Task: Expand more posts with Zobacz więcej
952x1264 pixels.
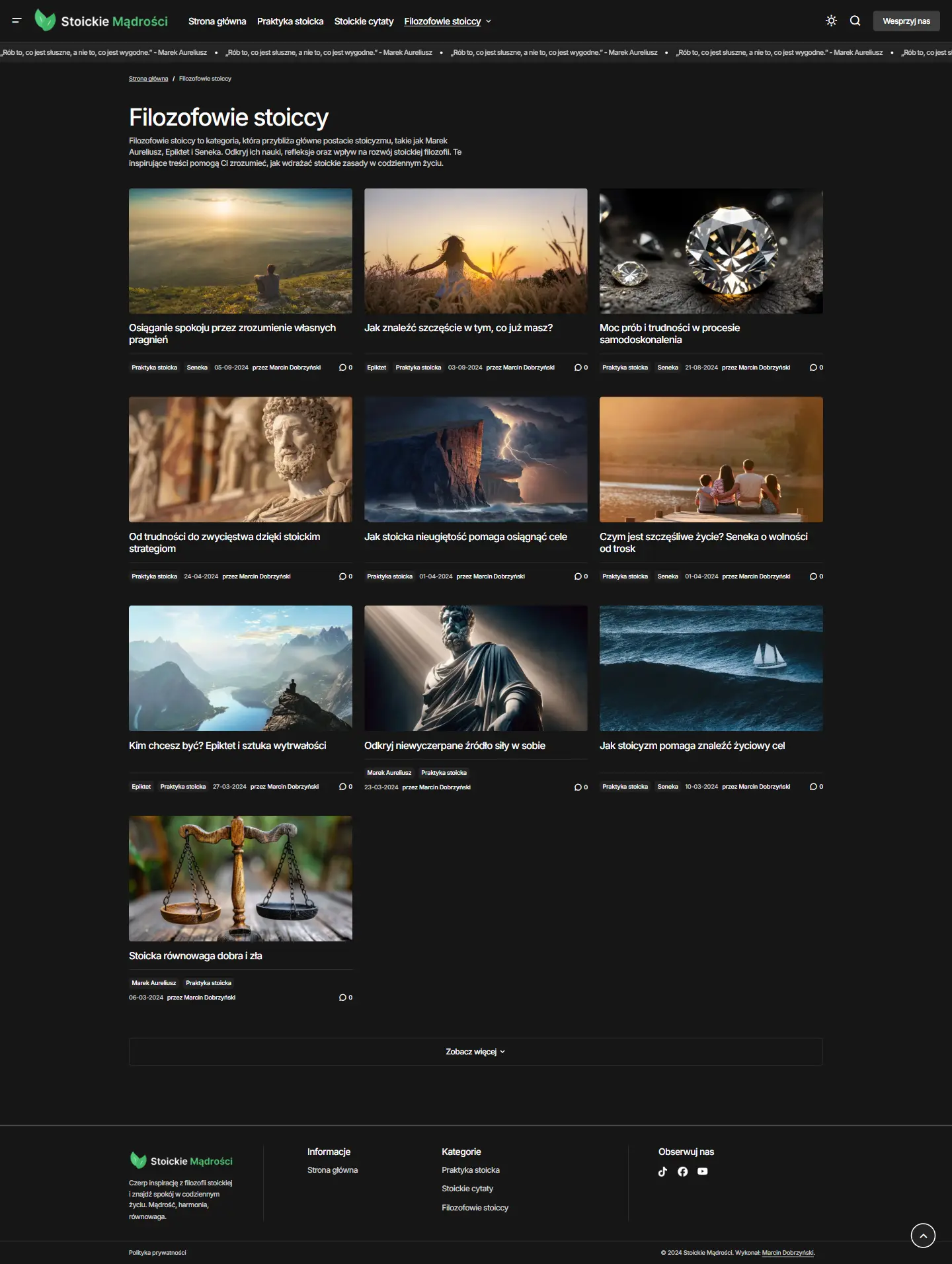Action: point(475,1052)
